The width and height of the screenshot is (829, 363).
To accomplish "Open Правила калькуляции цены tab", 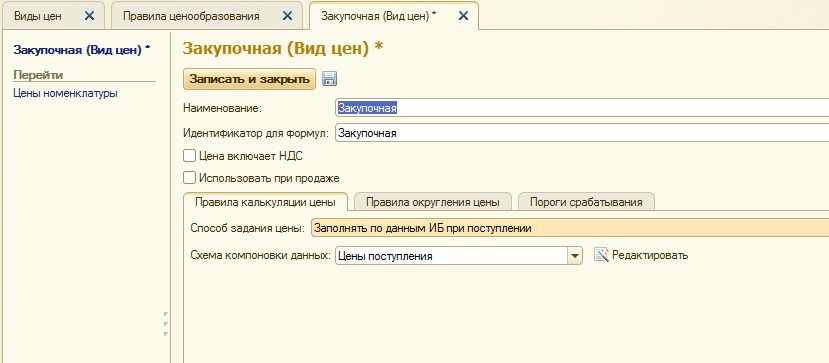I will click(265, 202).
